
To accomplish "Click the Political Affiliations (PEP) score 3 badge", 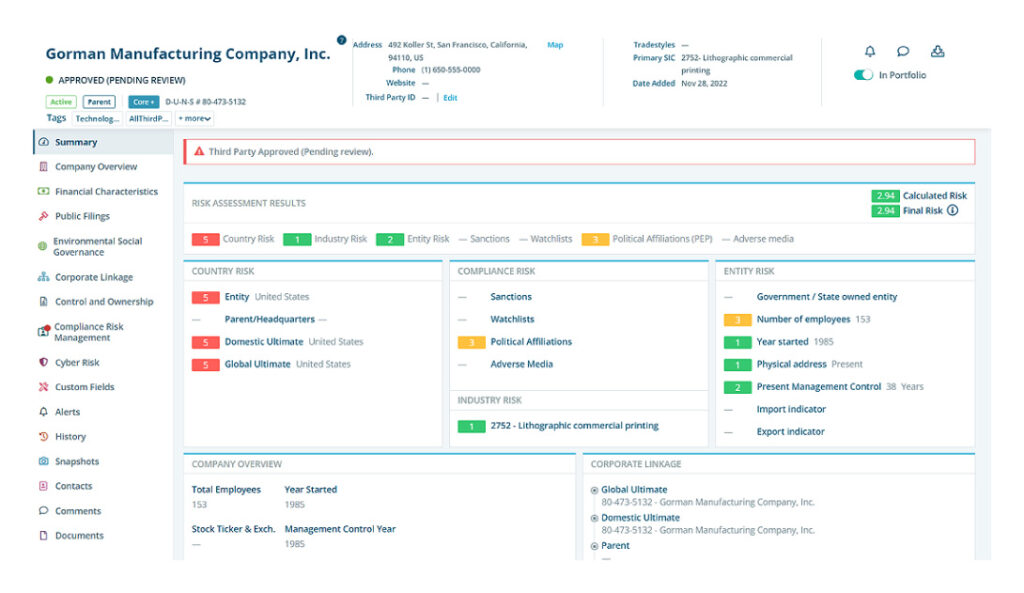I will (595, 240).
